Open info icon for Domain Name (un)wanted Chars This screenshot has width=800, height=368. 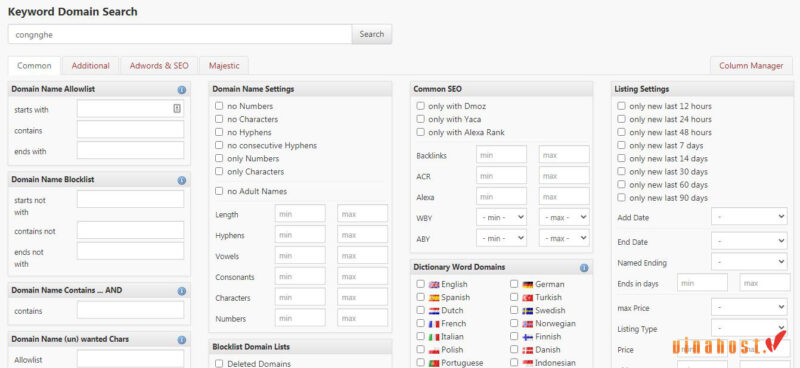pos(182,340)
